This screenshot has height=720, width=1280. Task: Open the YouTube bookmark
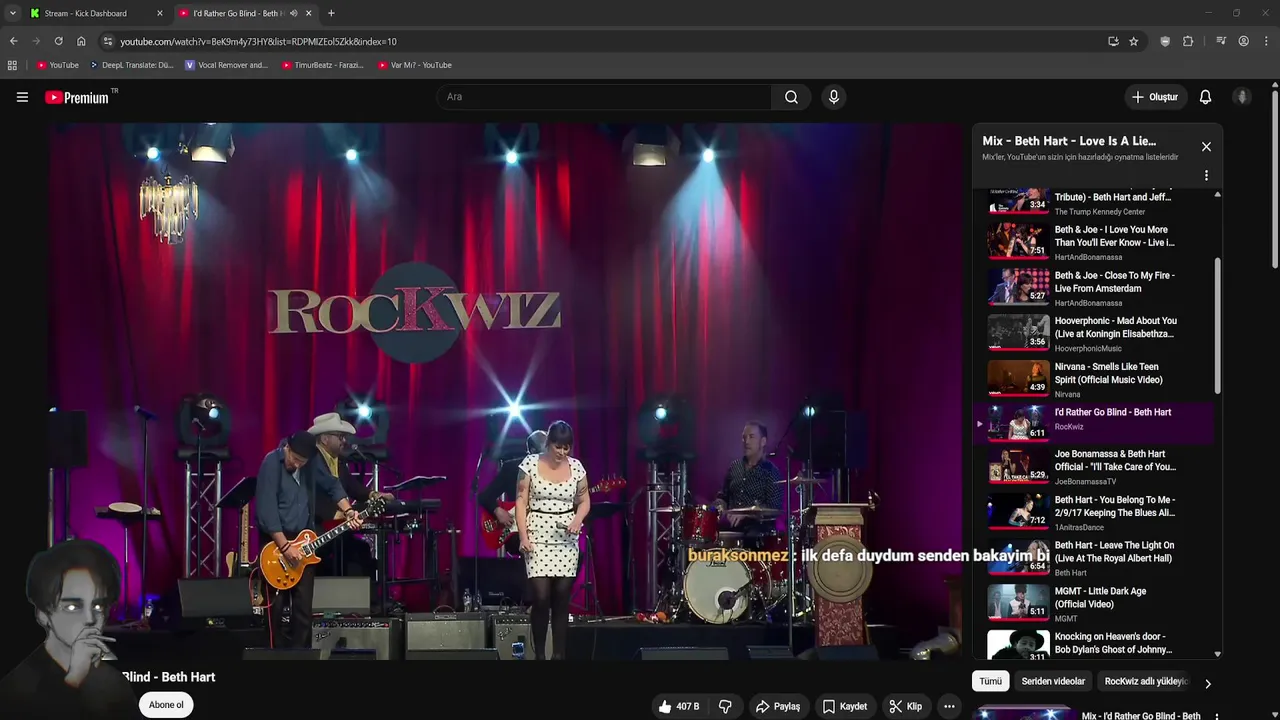click(x=58, y=65)
